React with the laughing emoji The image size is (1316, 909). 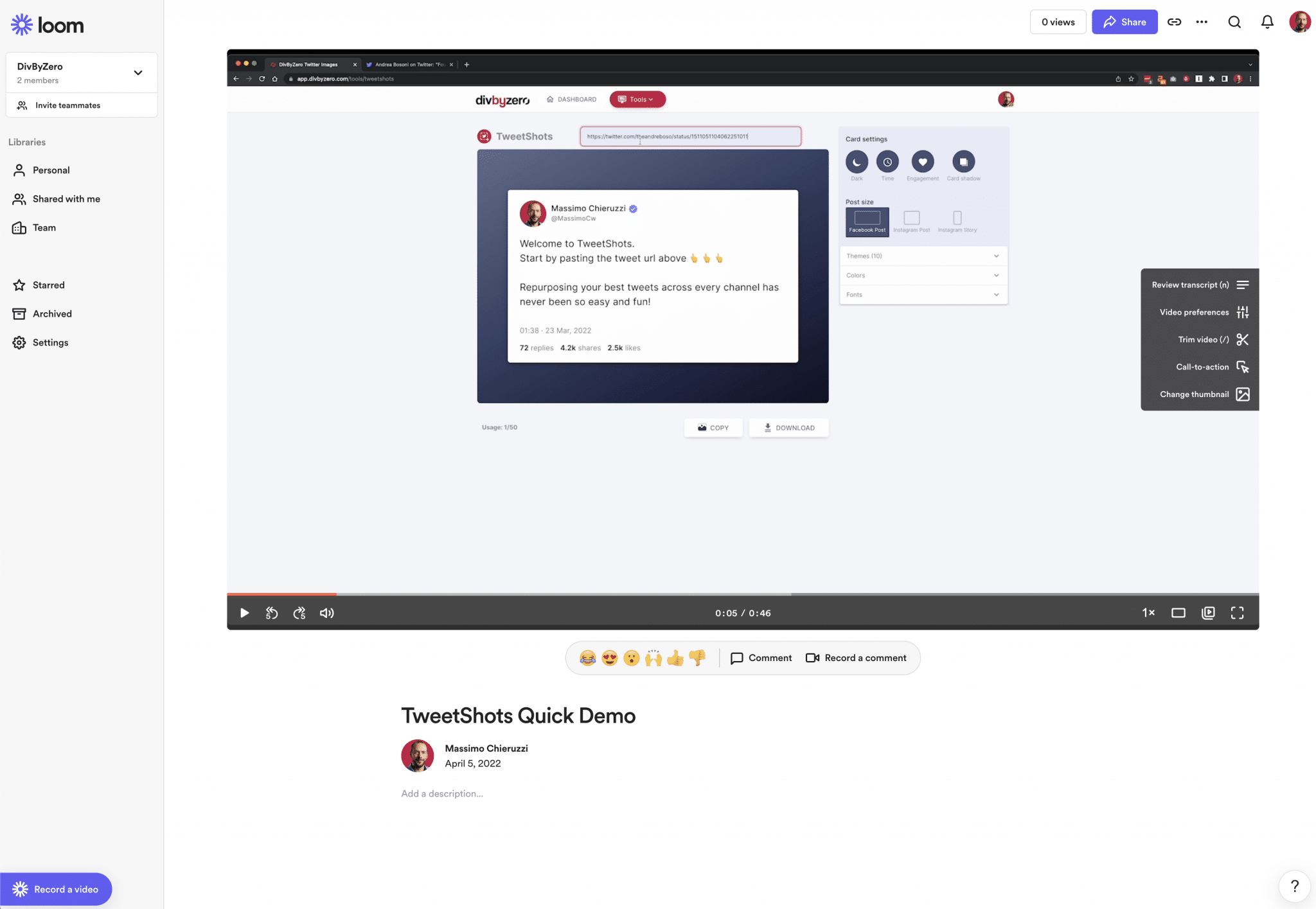(587, 658)
